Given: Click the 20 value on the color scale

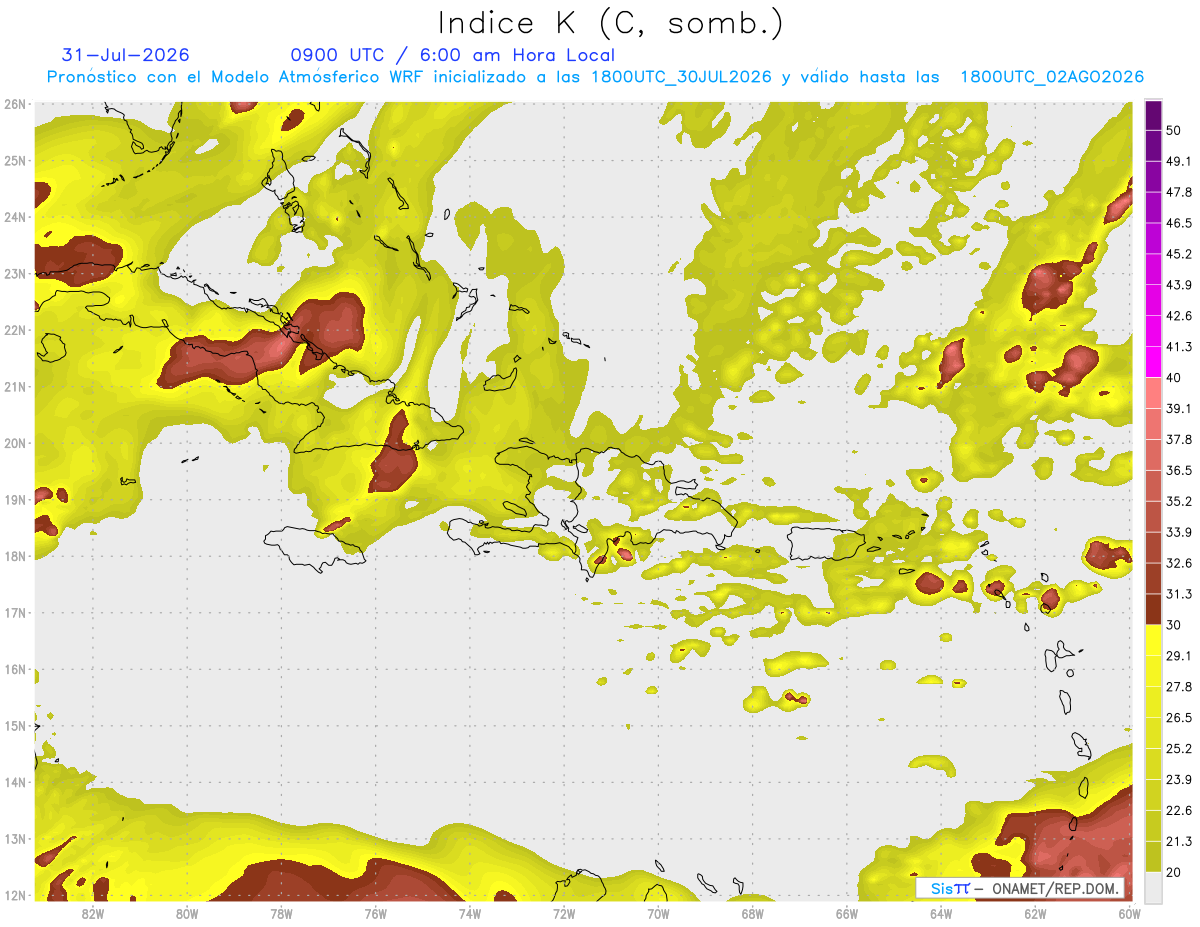Looking at the screenshot, I should [1175, 872].
